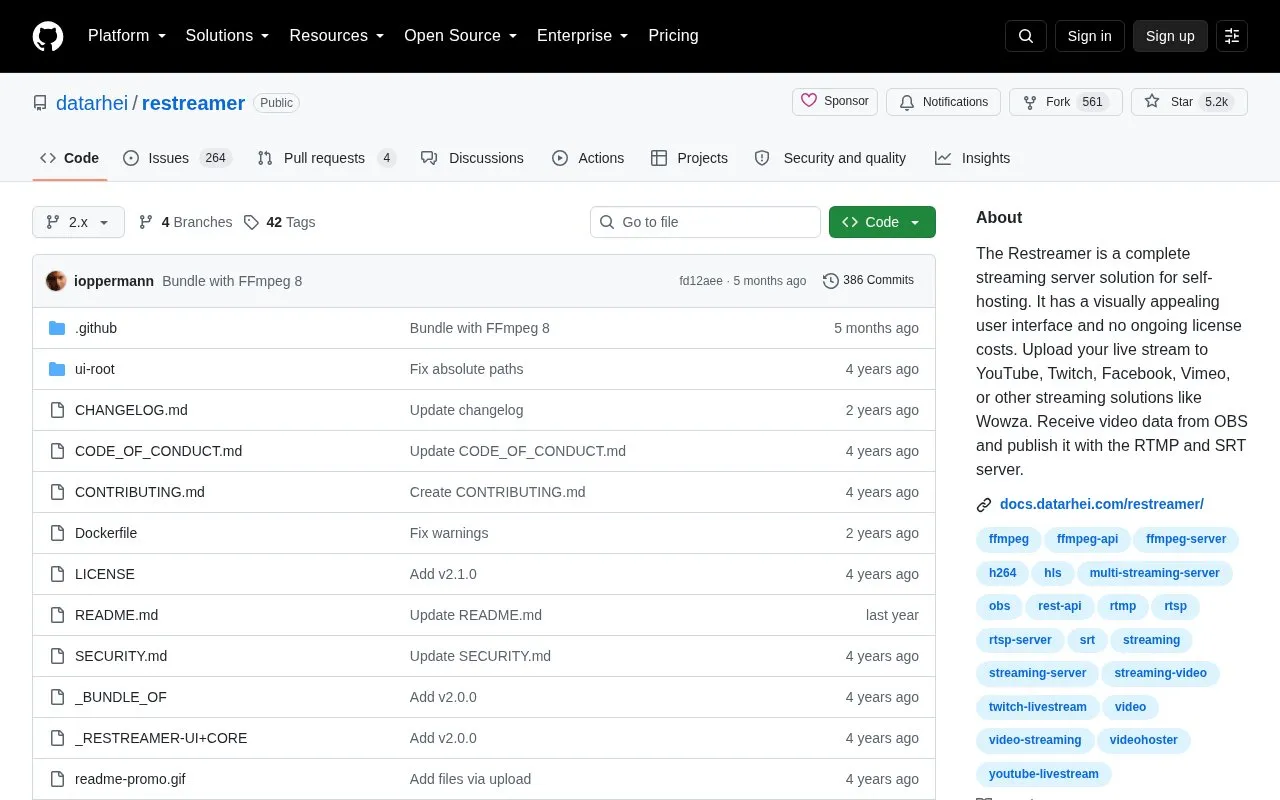Open appearance settings icon in header
Viewport: 1280px width, 800px height.
1232,36
